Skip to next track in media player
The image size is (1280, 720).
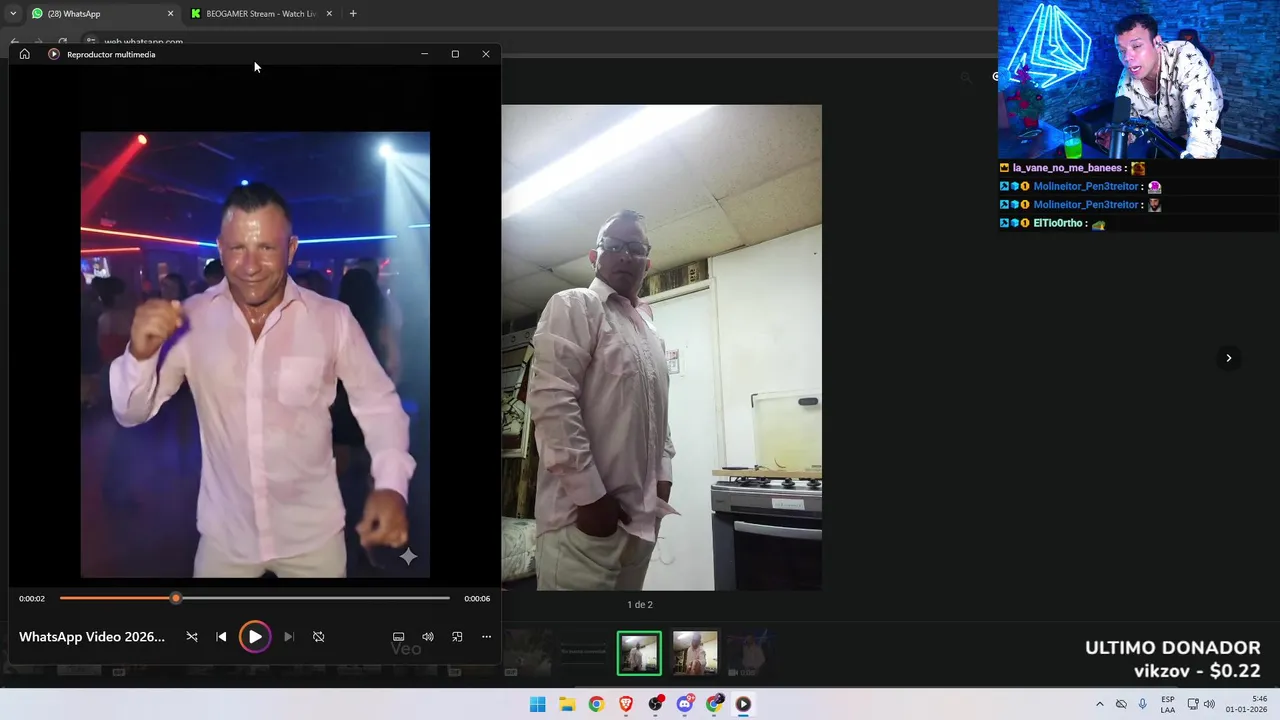click(x=289, y=637)
